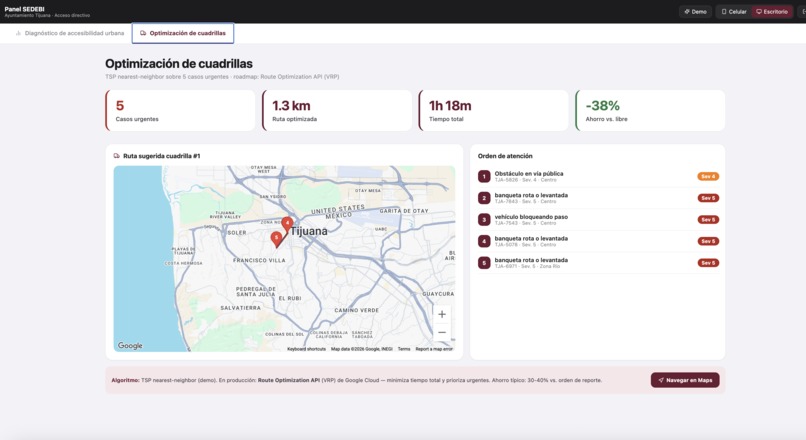
Task: Click Sev 5 tag of case TJA-7543
Action: (x=708, y=219)
